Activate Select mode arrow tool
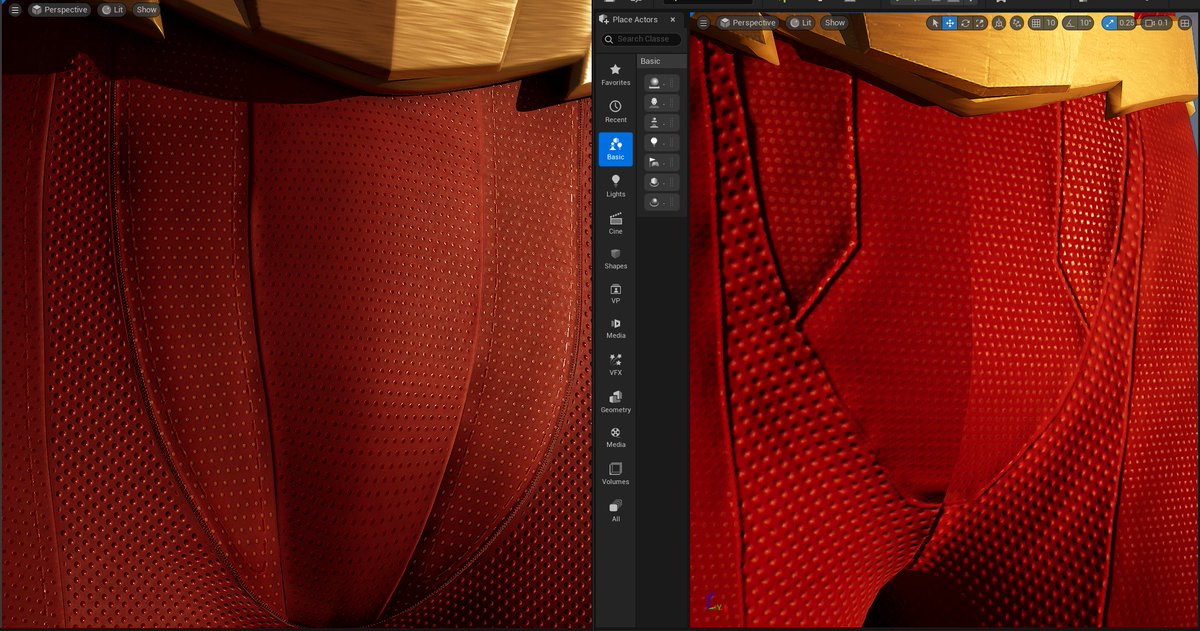The height and width of the screenshot is (631, 1200). pos(935,23)
